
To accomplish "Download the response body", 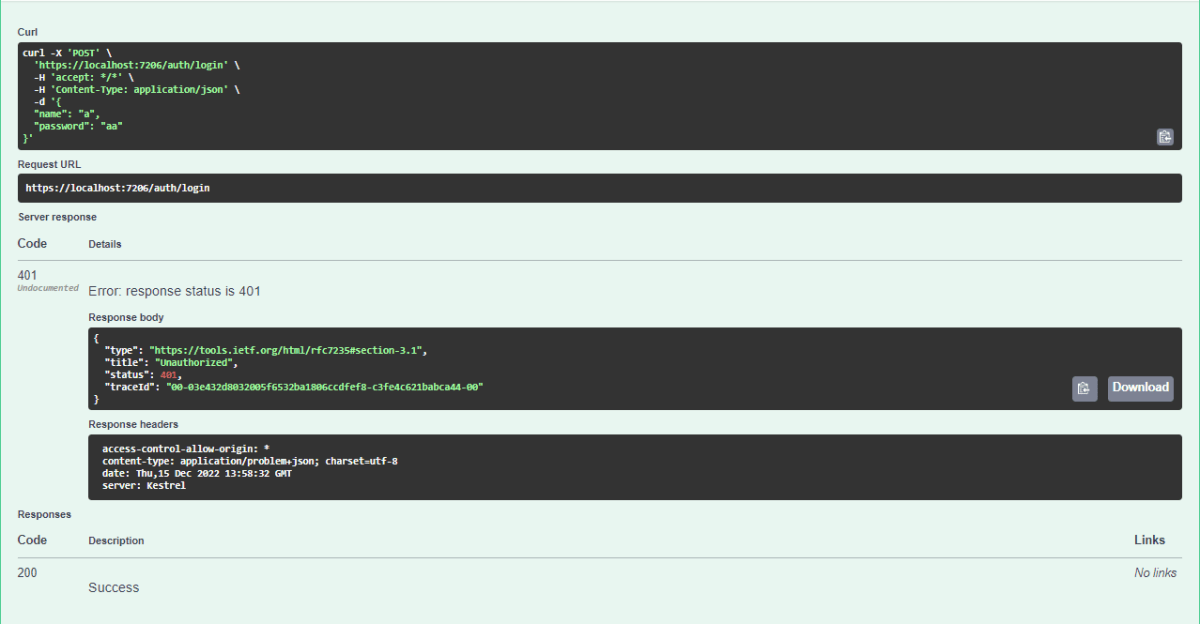I will (1140, 388).
